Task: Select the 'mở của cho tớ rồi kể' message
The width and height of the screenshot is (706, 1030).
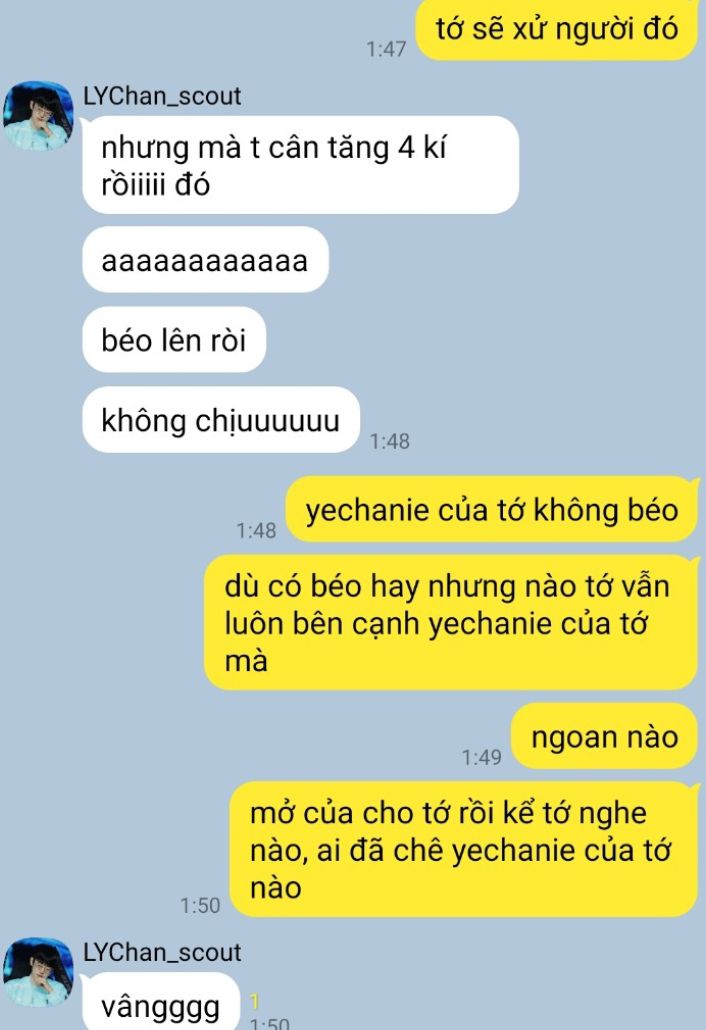Action: coord(463,849)
